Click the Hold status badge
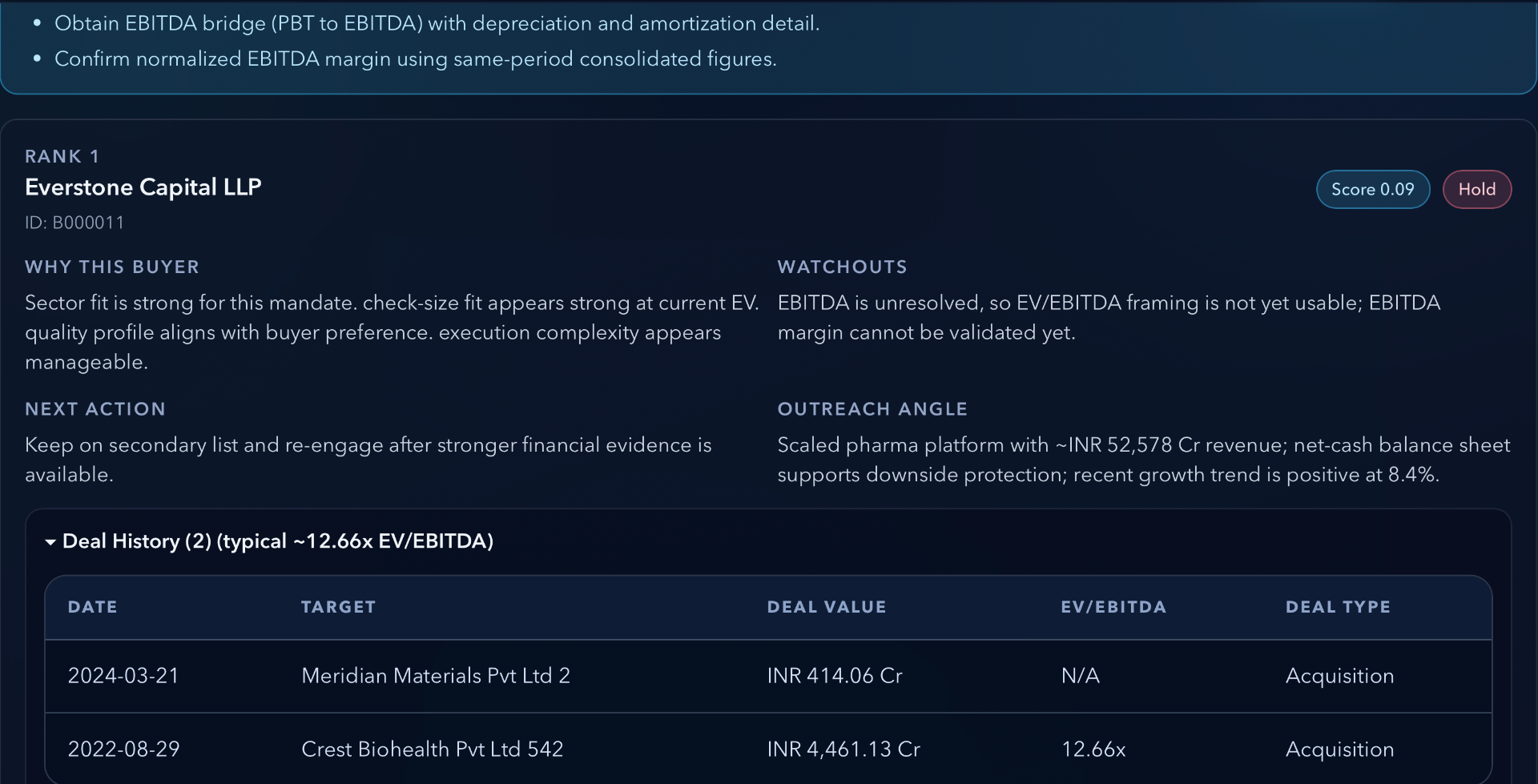The image size is (1538, 784). point(1476,190)
